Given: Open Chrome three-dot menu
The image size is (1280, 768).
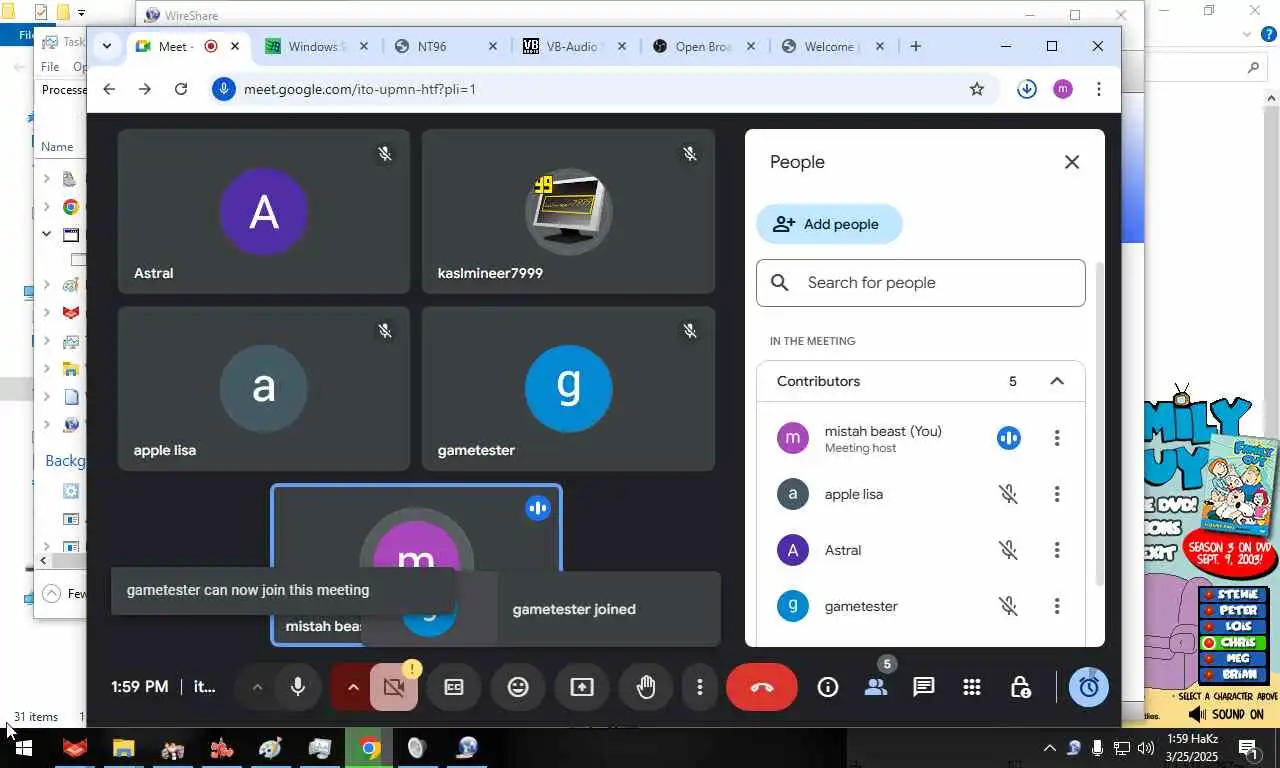Looking at the screenshot, I should (1098, 89).
